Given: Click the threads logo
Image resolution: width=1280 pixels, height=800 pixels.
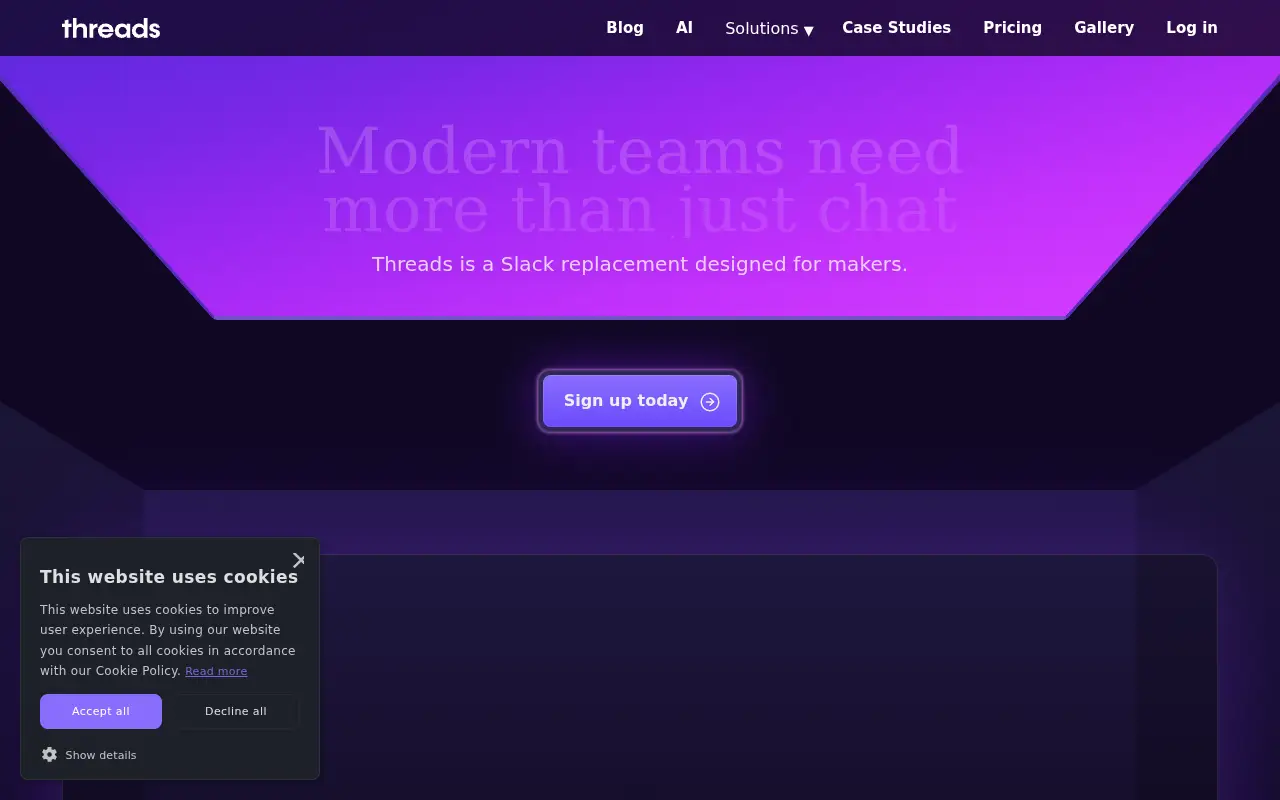Looking at the screenshot, I should (x=111, y=28).
